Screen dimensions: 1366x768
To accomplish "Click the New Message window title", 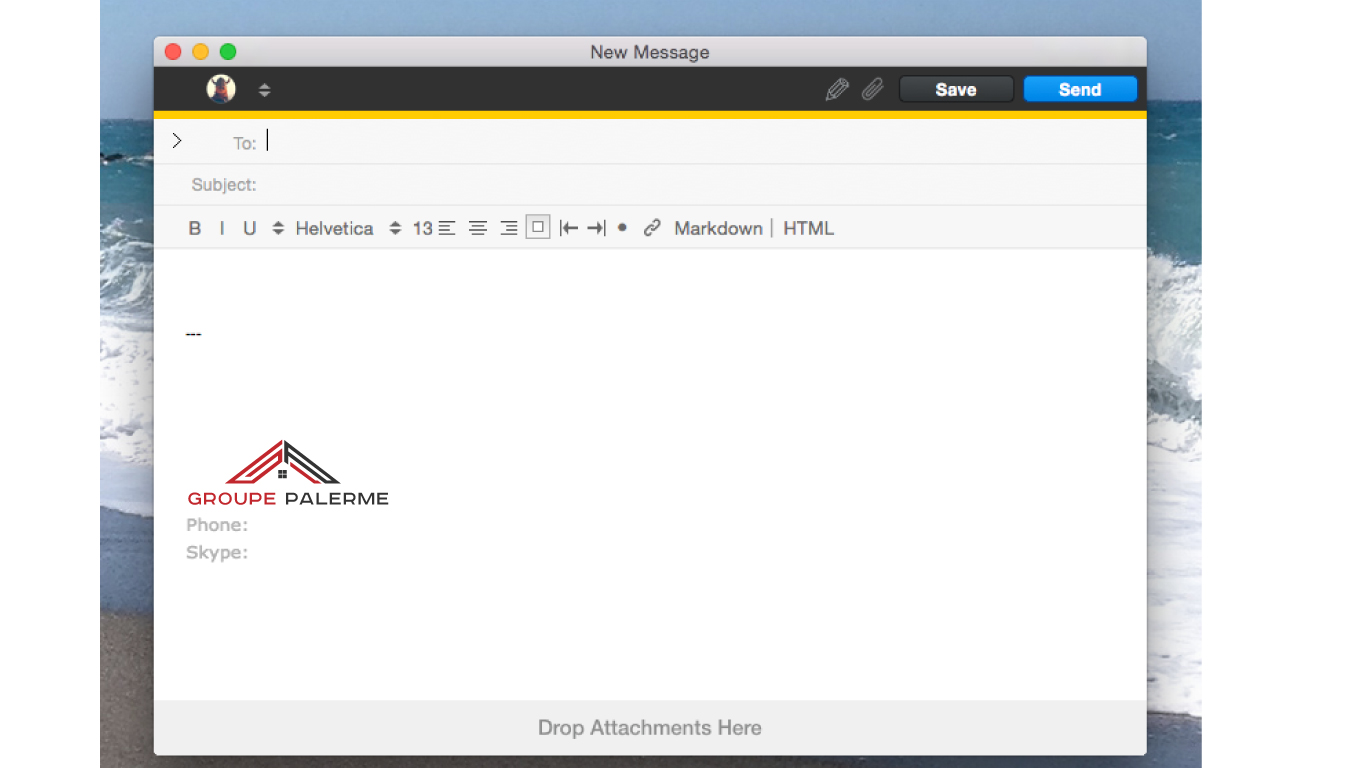I will pyautogui.click(x=650, y=52).
